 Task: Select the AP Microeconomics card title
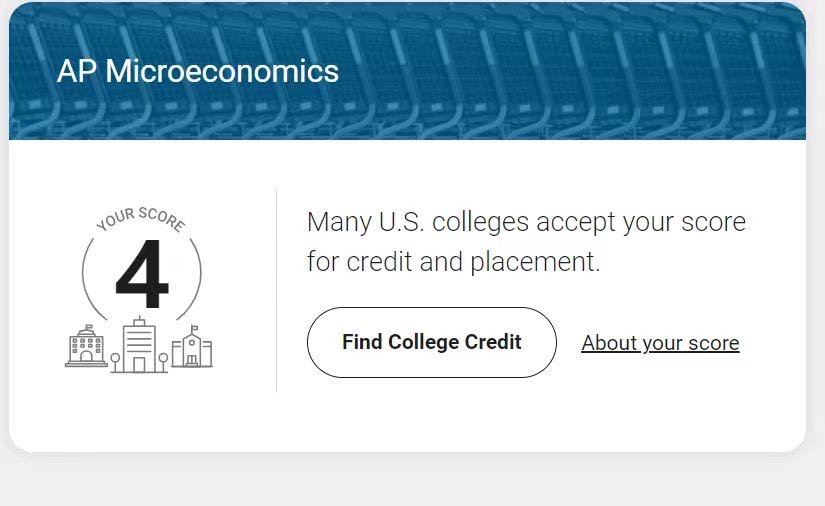(198, 71)
